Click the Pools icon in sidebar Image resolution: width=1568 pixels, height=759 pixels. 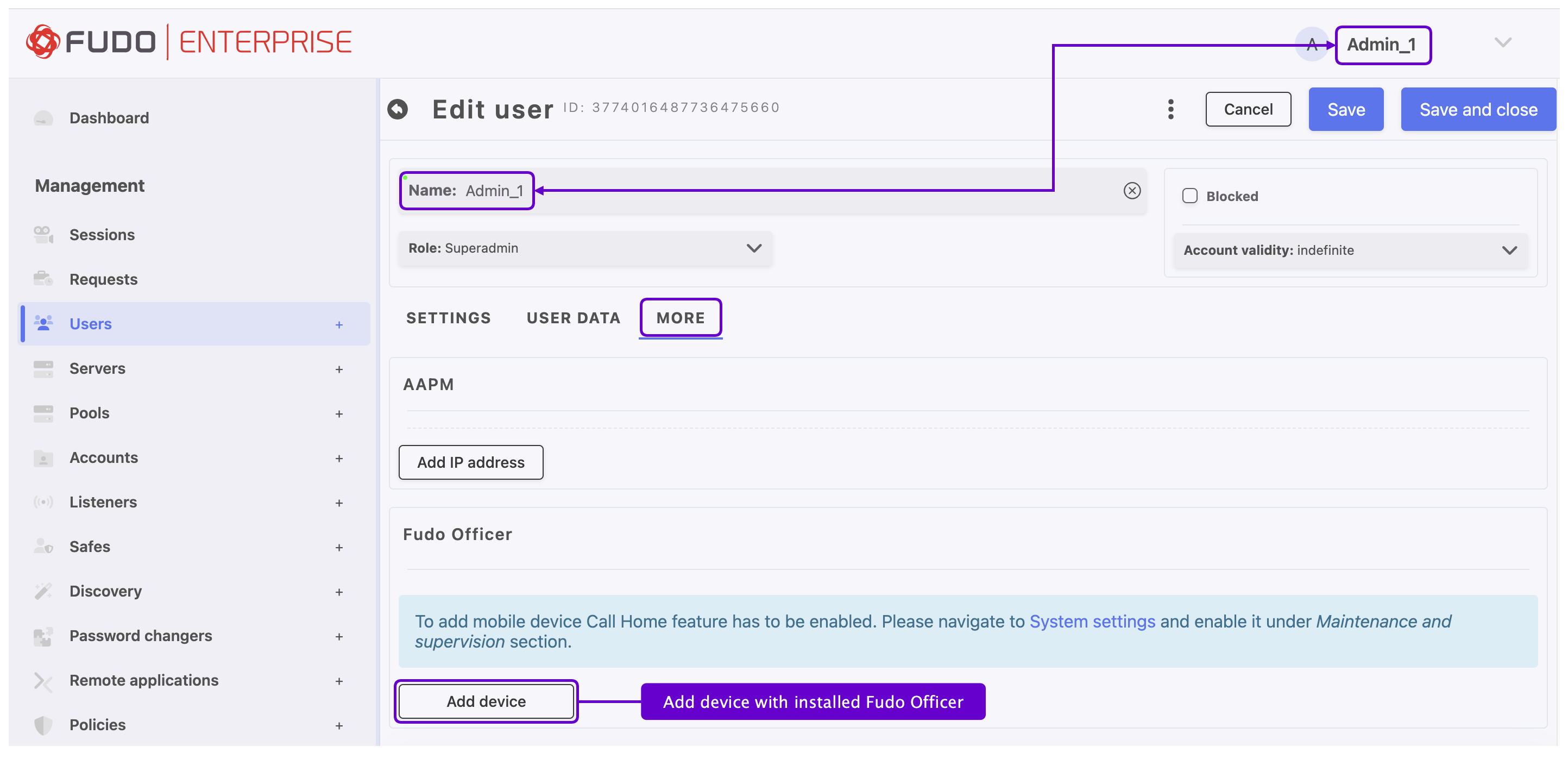pos(43,413)
